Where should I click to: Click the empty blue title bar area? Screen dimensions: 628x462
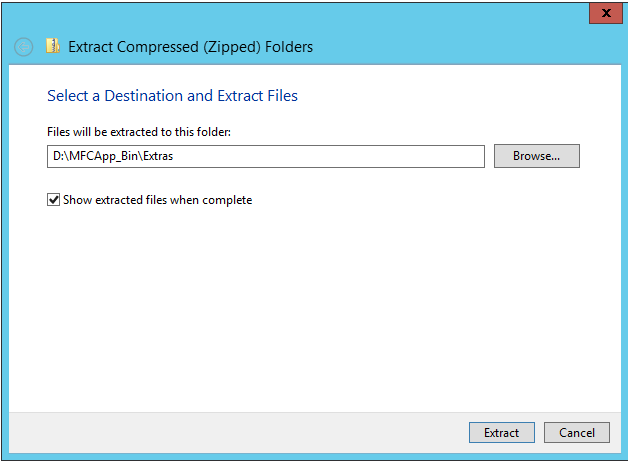click(300, 14)
